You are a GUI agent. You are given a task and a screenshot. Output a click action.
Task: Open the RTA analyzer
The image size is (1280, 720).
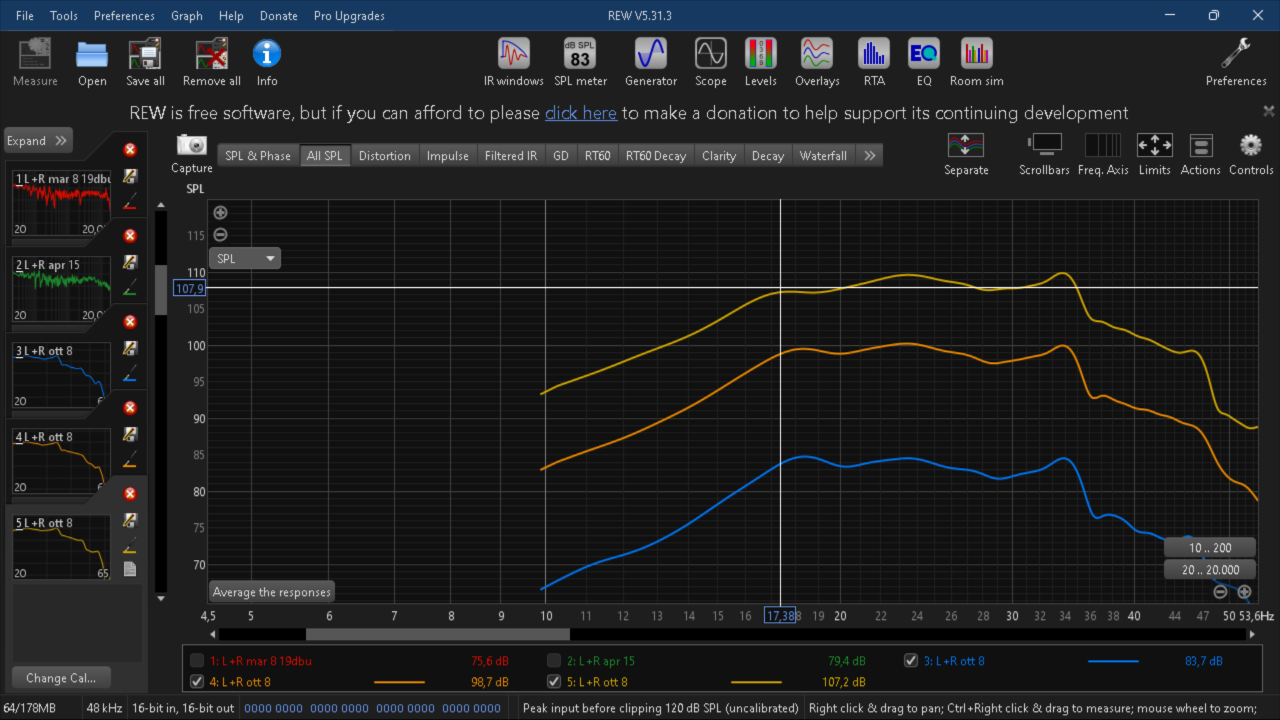874,62
